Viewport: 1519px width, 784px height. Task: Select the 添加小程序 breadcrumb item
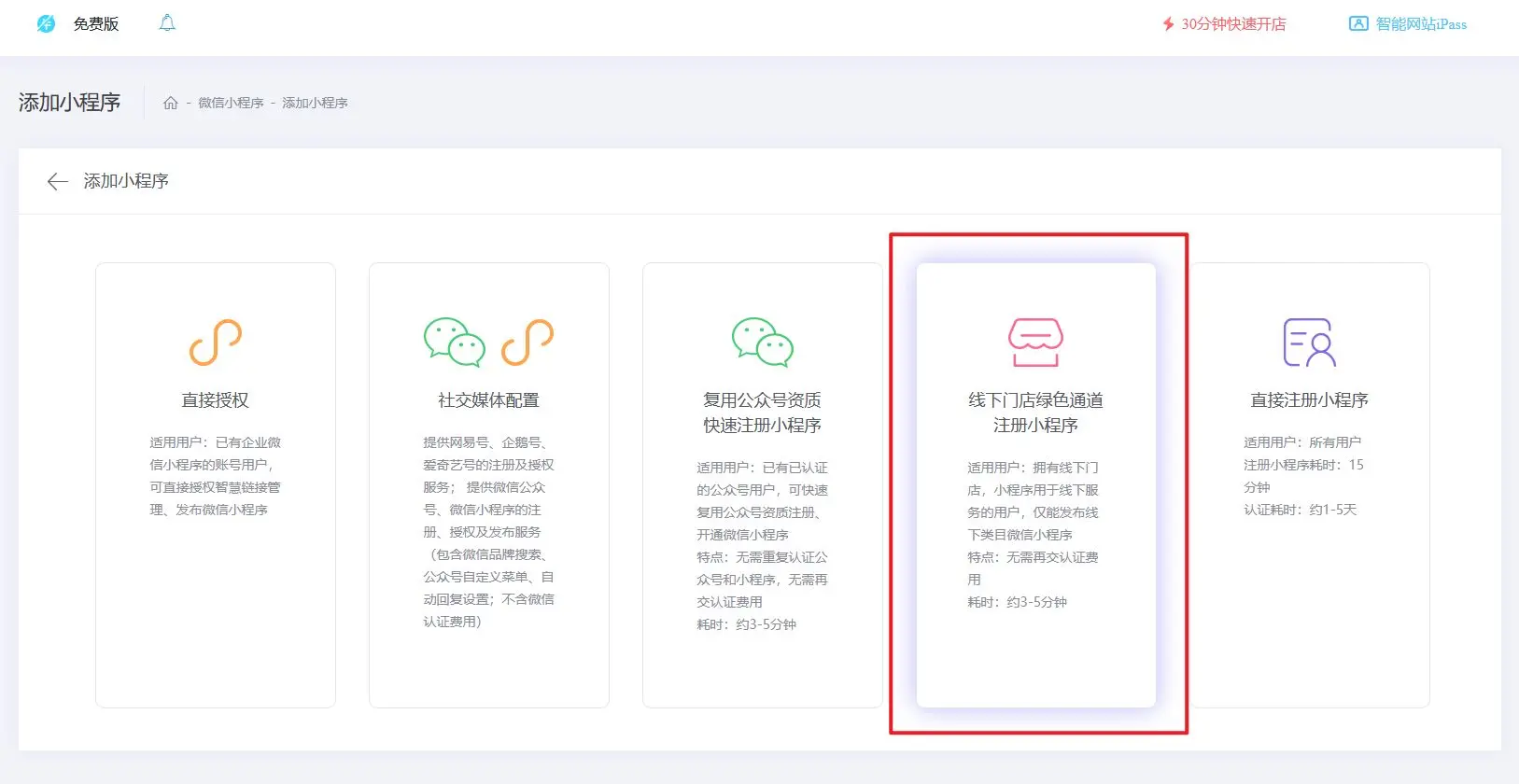[315, 103]
